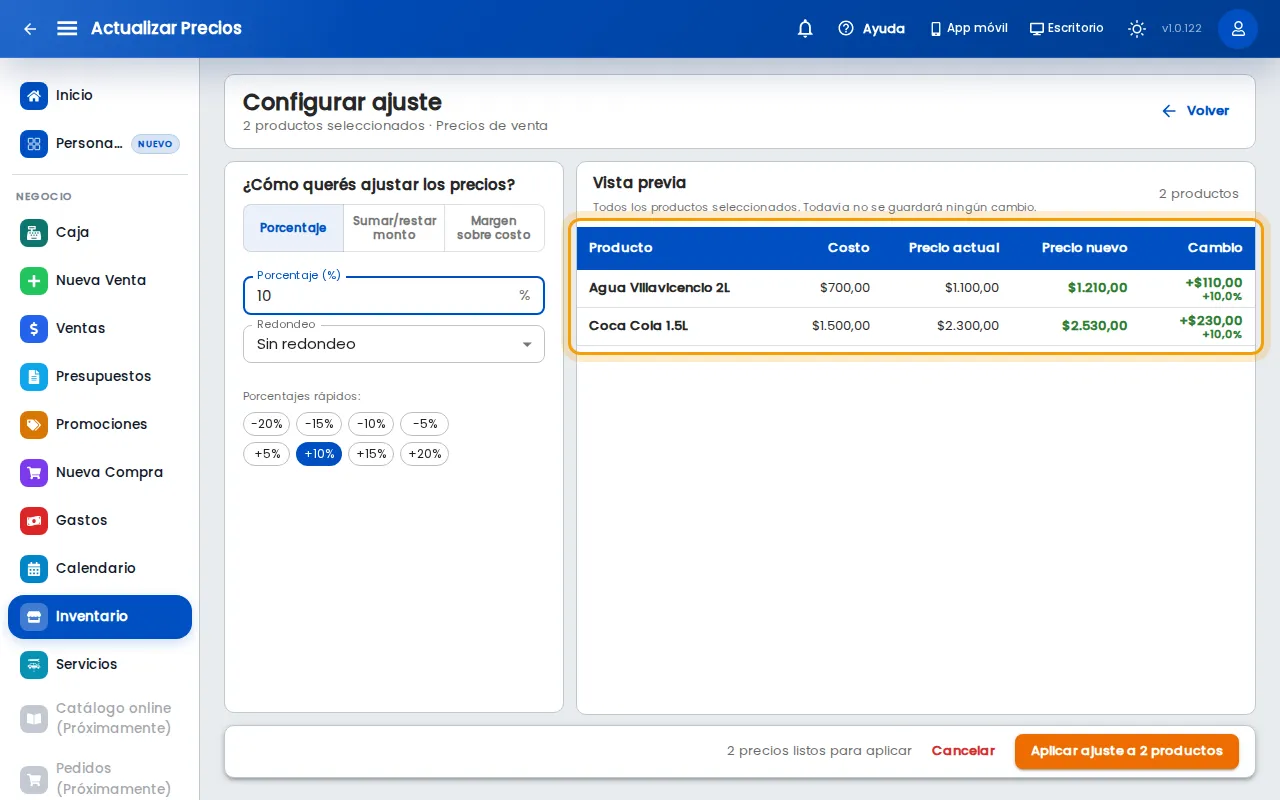Click the $2.530,00 new price cell
This screenshot has width=1280, height=800.
coord(1095,326)
